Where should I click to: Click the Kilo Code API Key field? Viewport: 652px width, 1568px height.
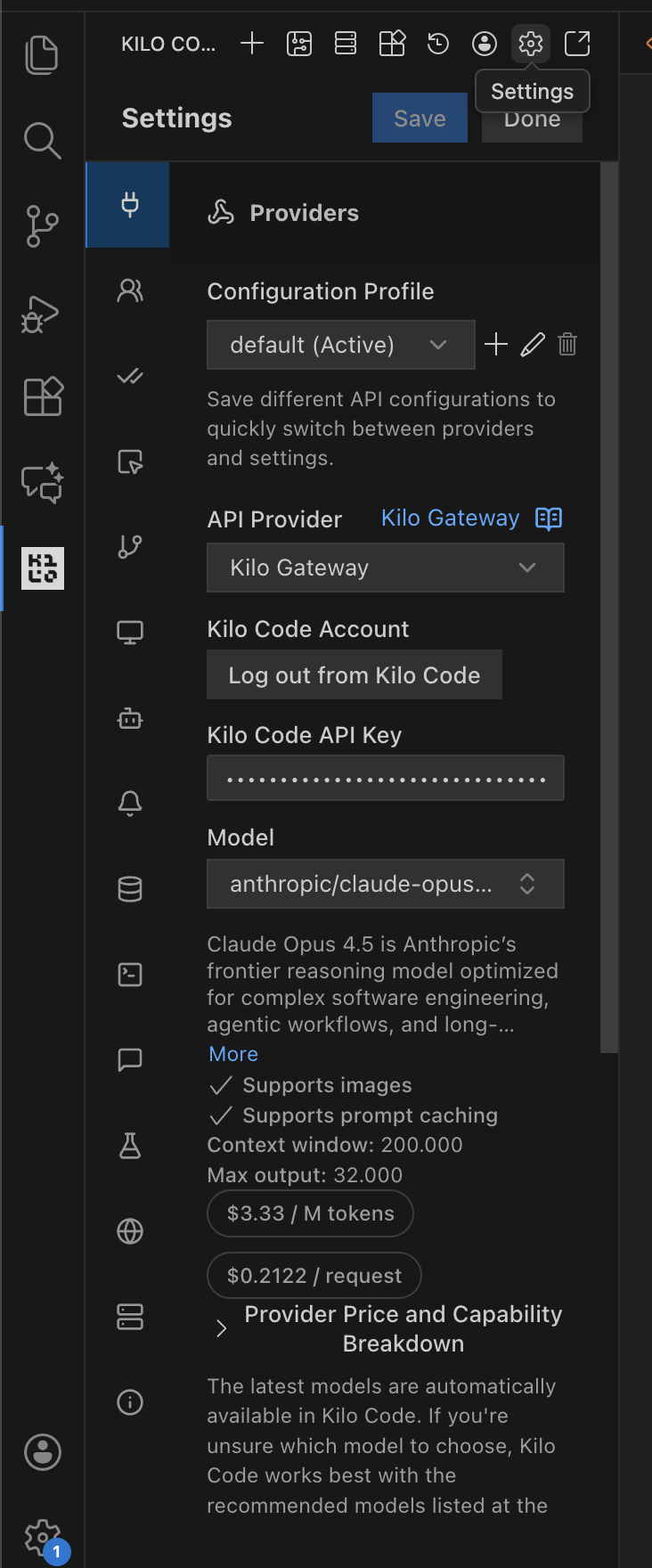point(385,779)
